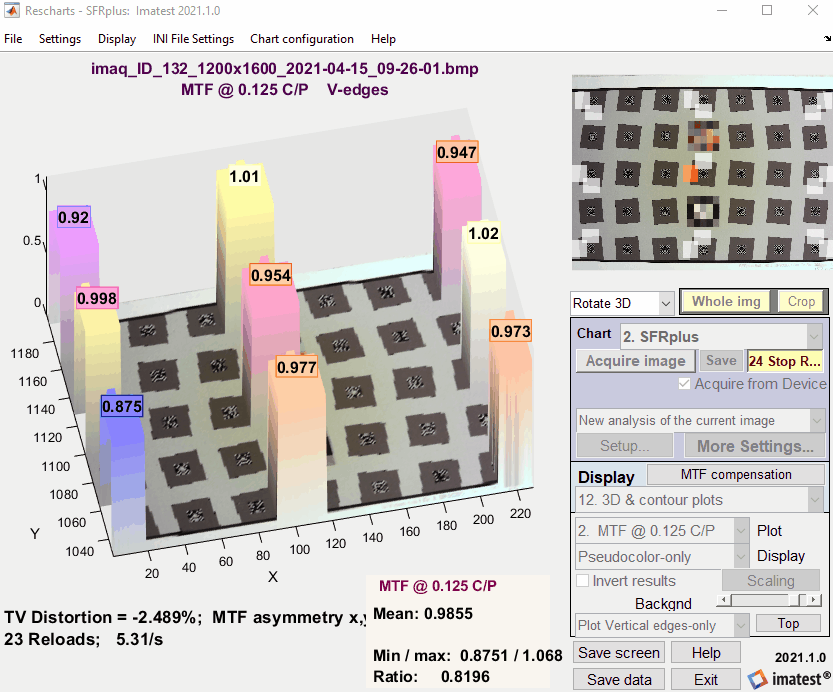Open the Chart configuration menu
Viewport: 833px width, 692px height.
coord(302,39)
